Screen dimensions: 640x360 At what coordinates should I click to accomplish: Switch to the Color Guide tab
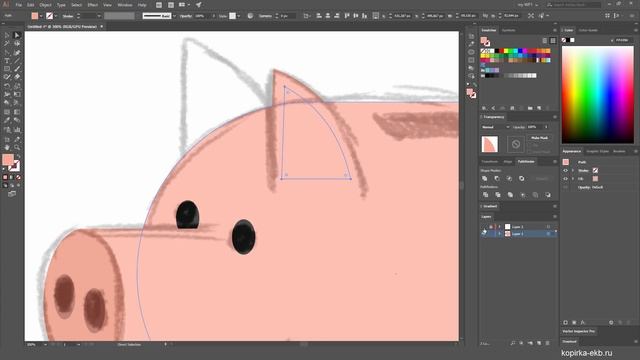588,30
